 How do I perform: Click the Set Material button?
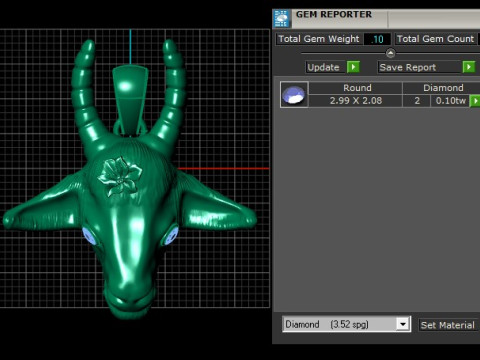448,325
